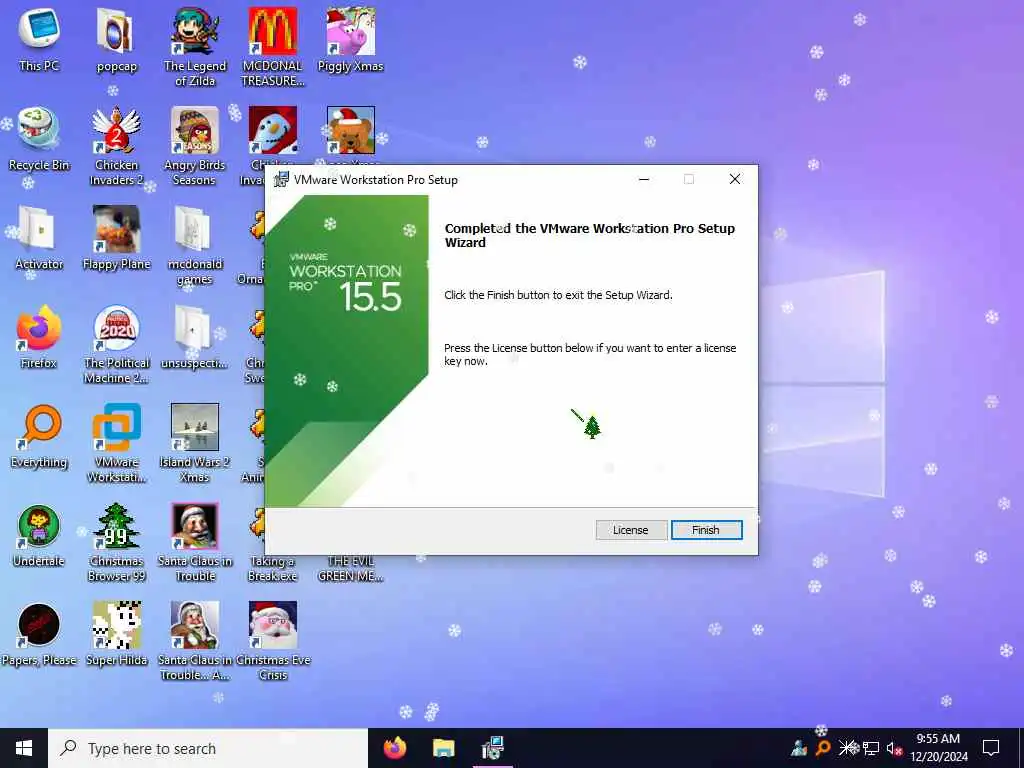Launch Everything search desktop shortcut
Screen dimensions: 1024x768
39,436
